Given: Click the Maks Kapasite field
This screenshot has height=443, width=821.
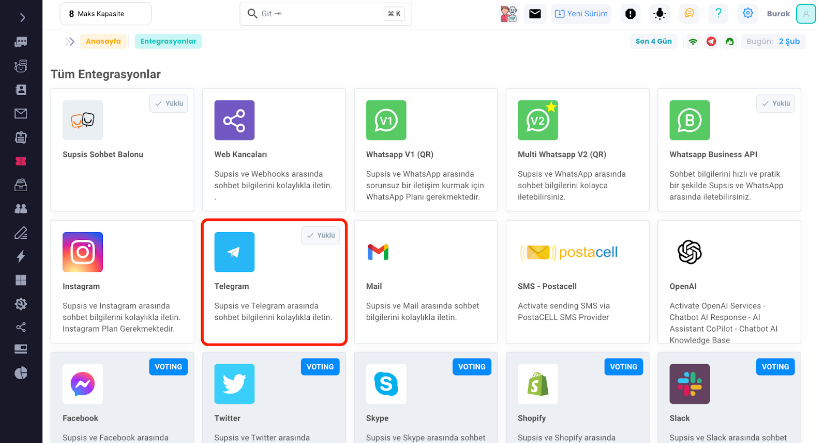Looking at the screenshot, I should [106, 14].
